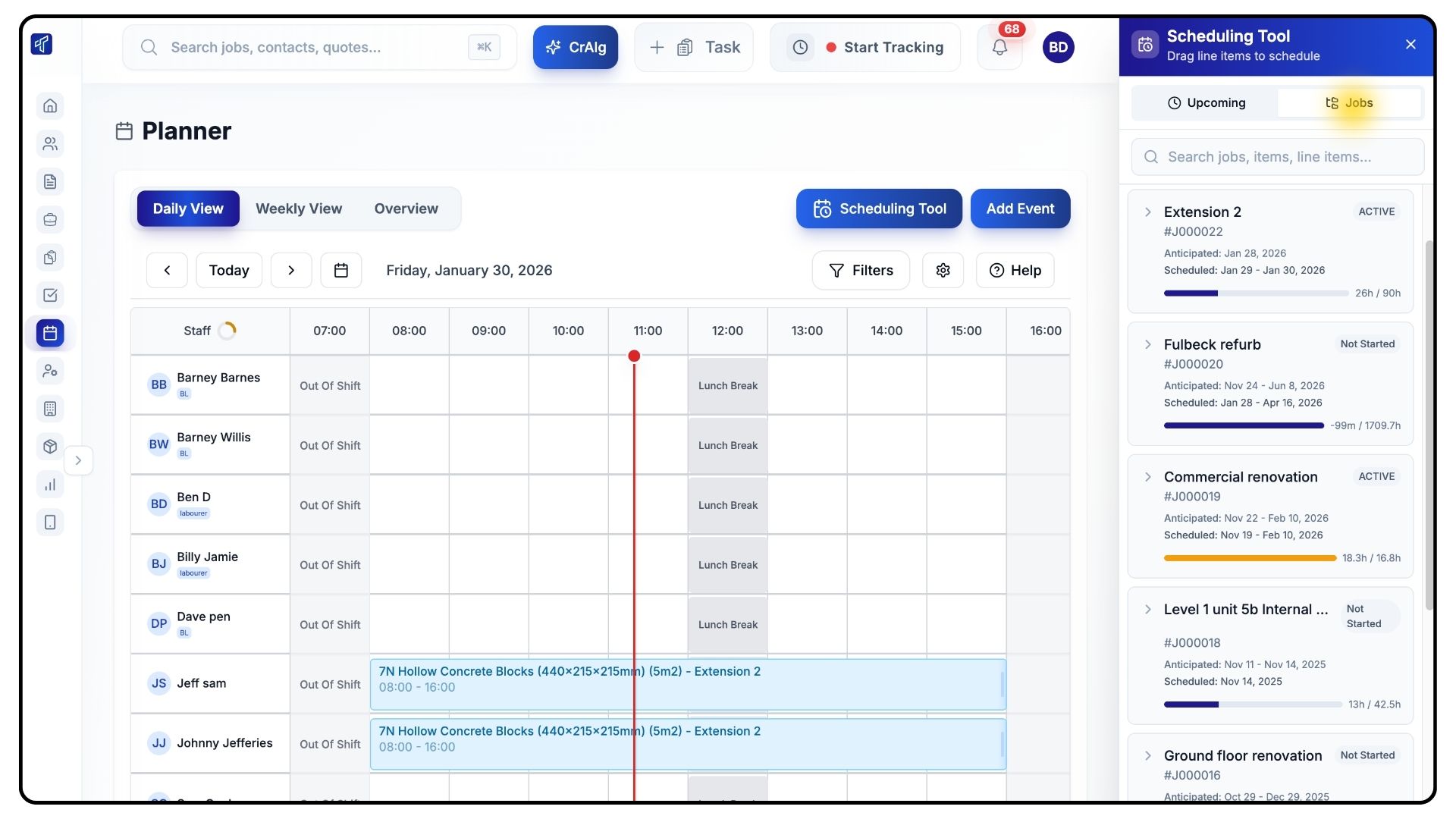Screen dimensions: 1456x819
Task: Expand the Fulbeck refurb job
Action: coord(1147,344)
